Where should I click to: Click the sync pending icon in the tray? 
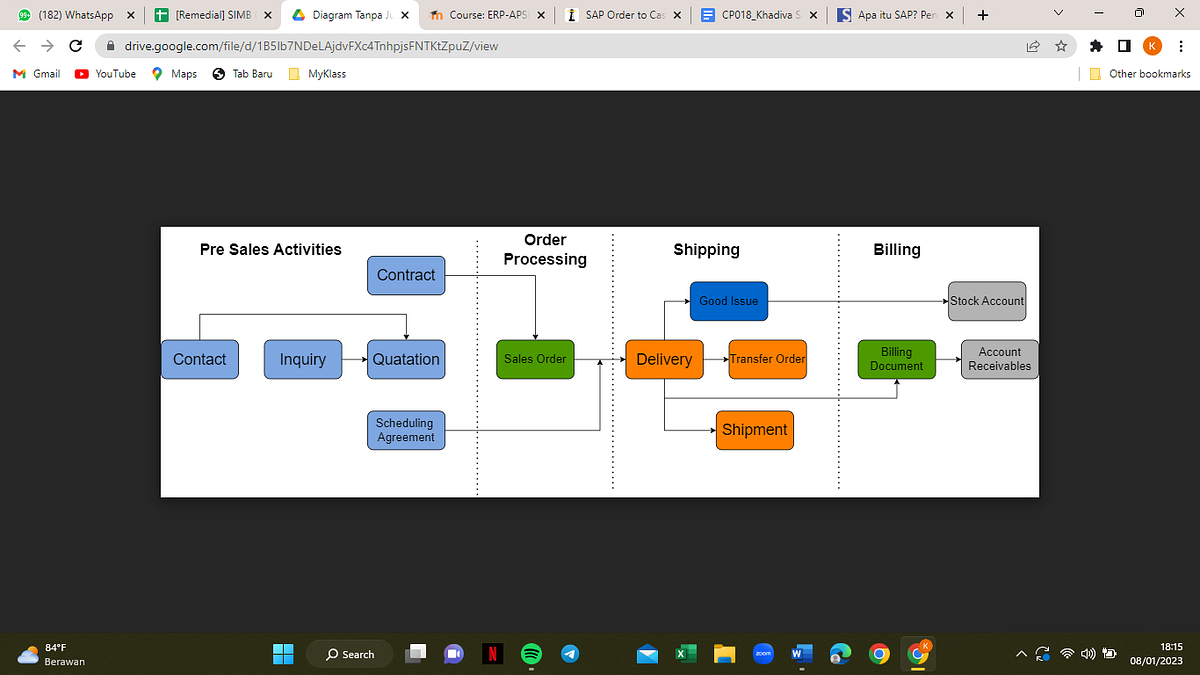(1043, 653)
